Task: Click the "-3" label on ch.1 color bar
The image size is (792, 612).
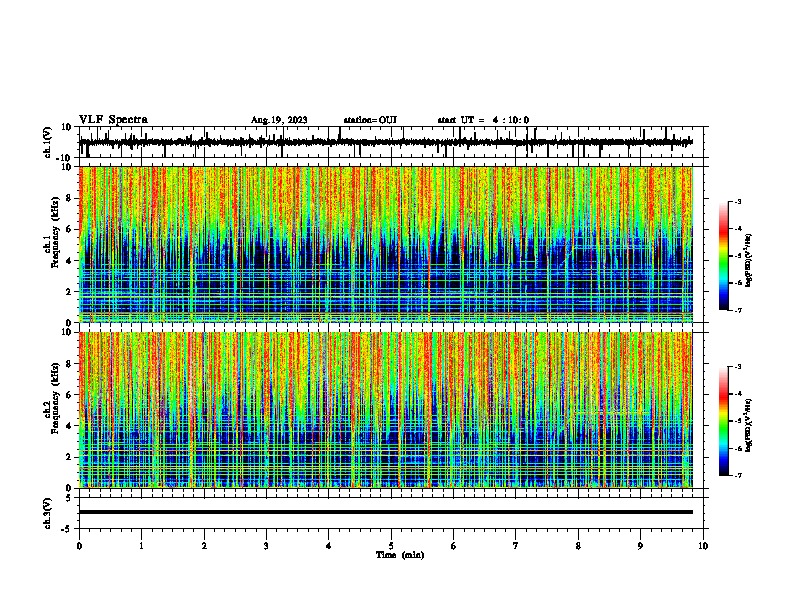Action: tap(738, 201)
